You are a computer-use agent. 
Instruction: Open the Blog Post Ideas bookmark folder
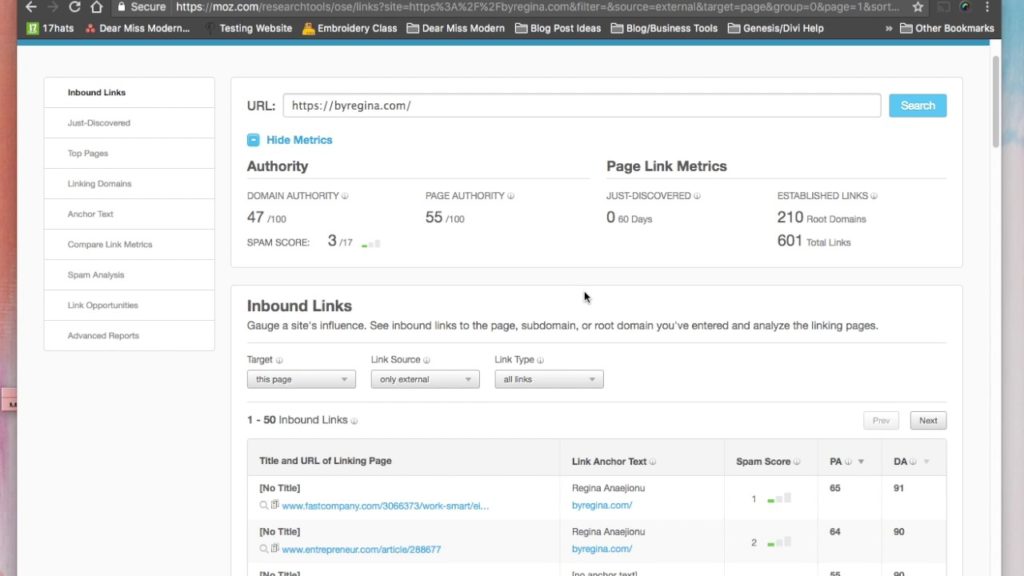tap(558, 28)
